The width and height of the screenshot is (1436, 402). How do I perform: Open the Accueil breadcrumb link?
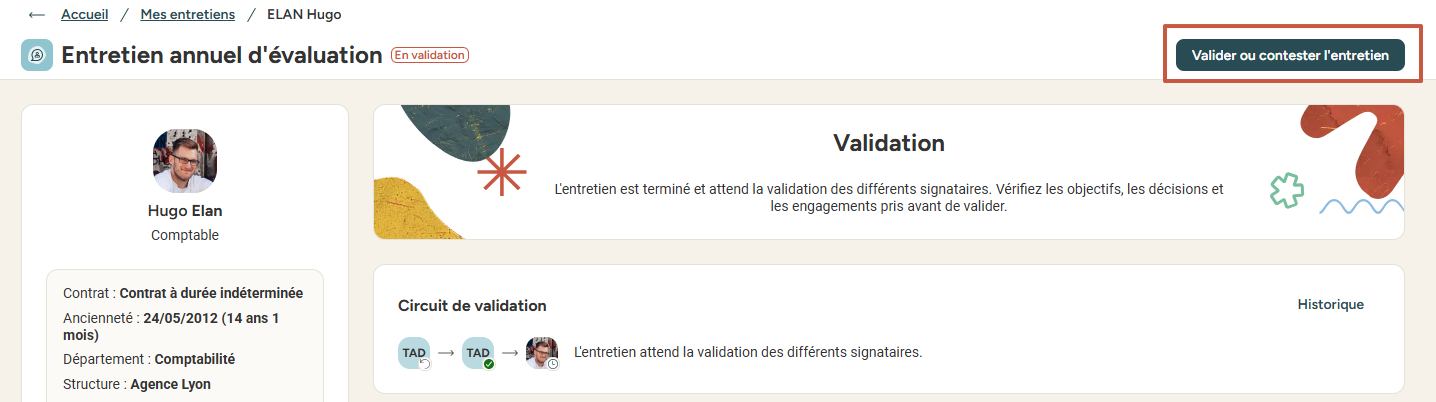pos(85,15)
